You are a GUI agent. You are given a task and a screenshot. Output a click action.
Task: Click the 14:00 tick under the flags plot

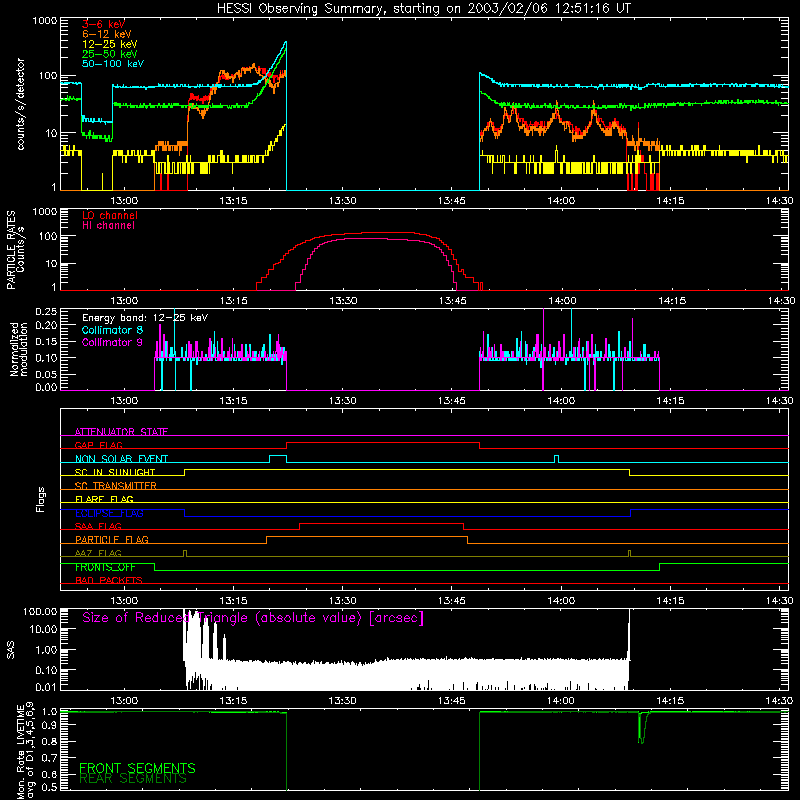(x=561, y=601)
